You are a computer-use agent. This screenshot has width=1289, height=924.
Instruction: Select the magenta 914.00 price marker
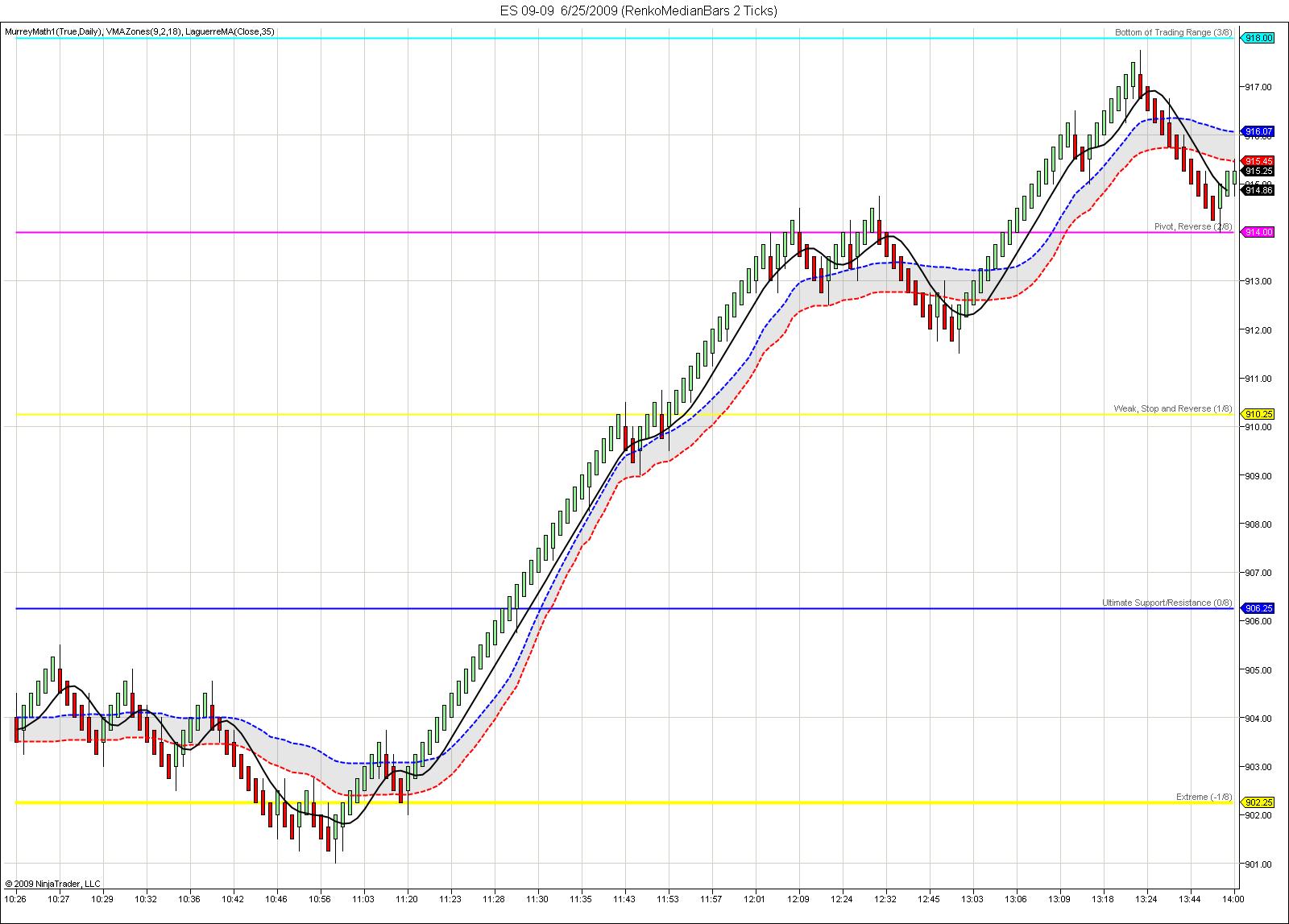point(1258,232)
